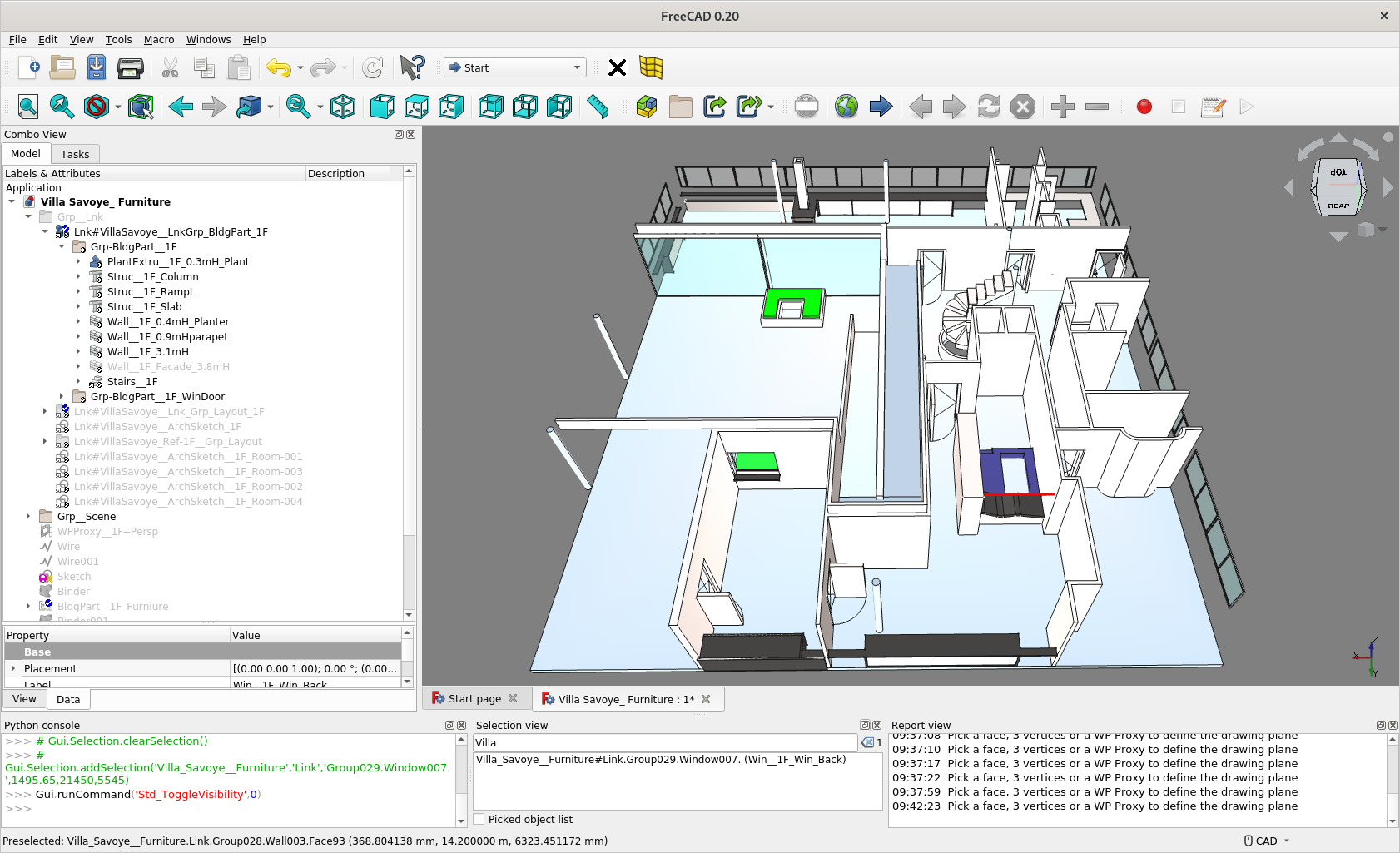Open the CAD navigation style dropdown
1400x853 pixels.
click(x=1267, y=841)
